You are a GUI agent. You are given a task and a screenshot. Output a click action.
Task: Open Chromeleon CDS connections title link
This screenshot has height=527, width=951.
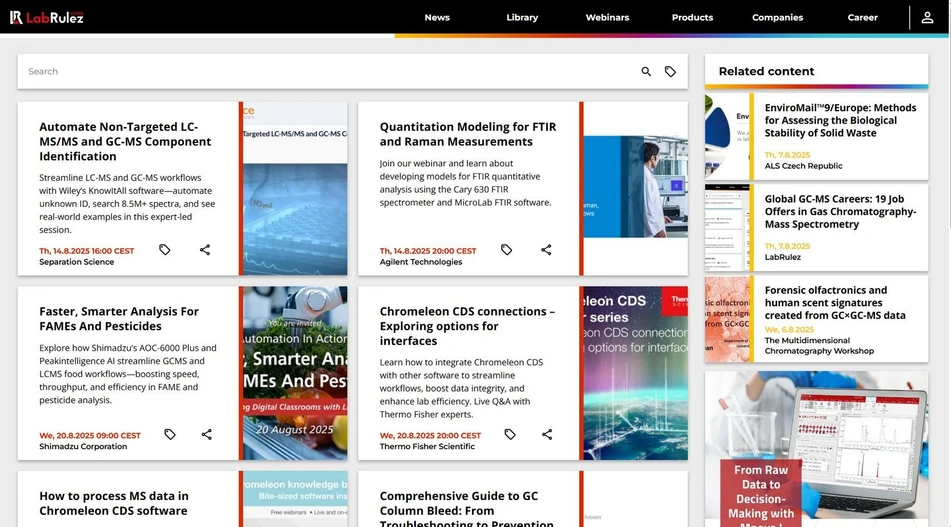click(467, 326)
